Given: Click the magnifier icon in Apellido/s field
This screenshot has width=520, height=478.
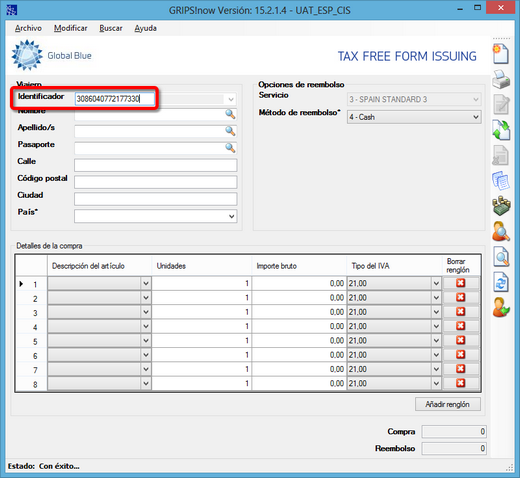Looking at the screenshot, I should coord(230,131).
